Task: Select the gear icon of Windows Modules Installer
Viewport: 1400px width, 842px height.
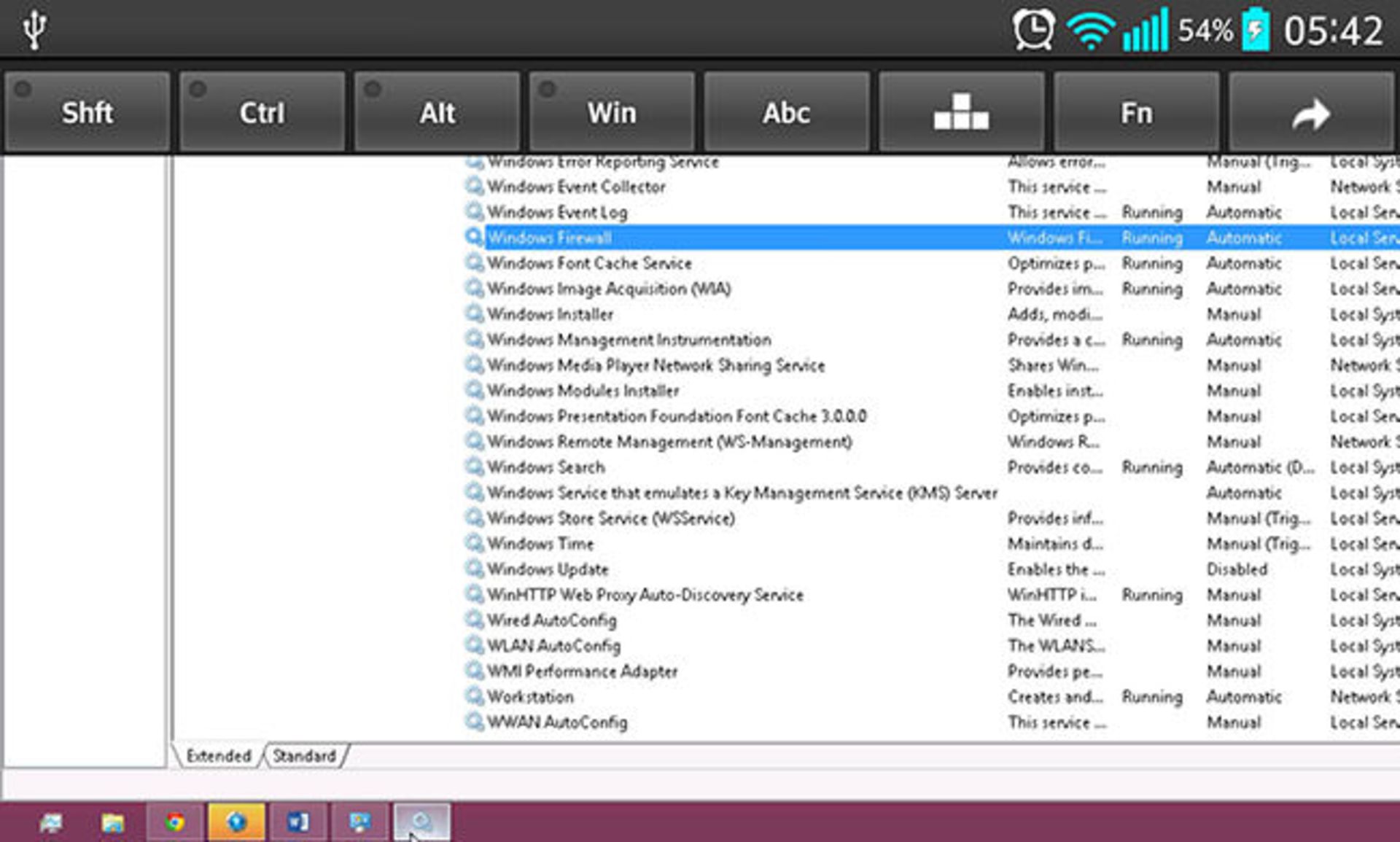Action: [475, 391]
